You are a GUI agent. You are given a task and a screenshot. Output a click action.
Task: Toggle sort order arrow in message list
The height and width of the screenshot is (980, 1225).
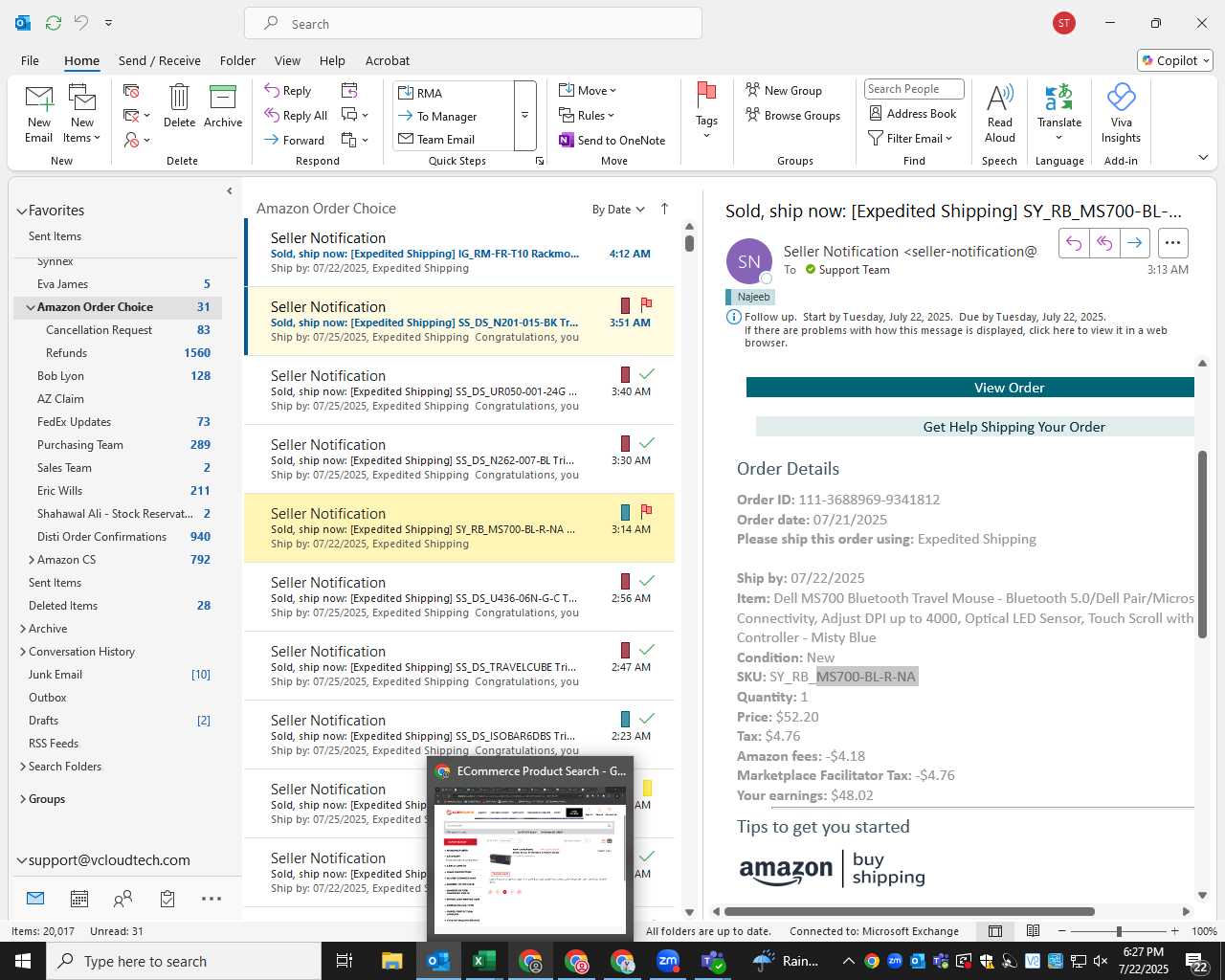(664, 209)
